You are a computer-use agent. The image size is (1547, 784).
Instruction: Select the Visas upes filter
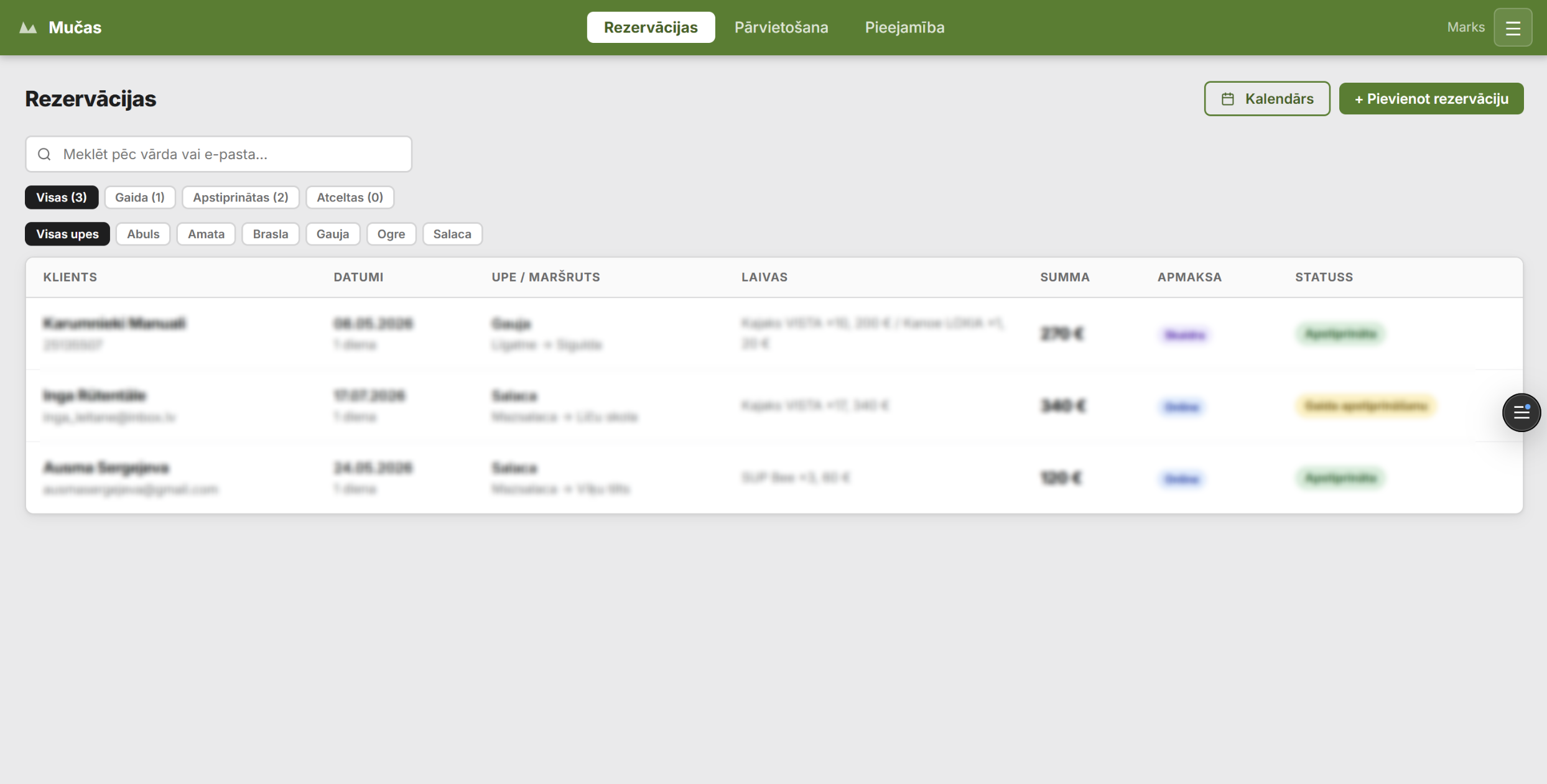[67, 234]
